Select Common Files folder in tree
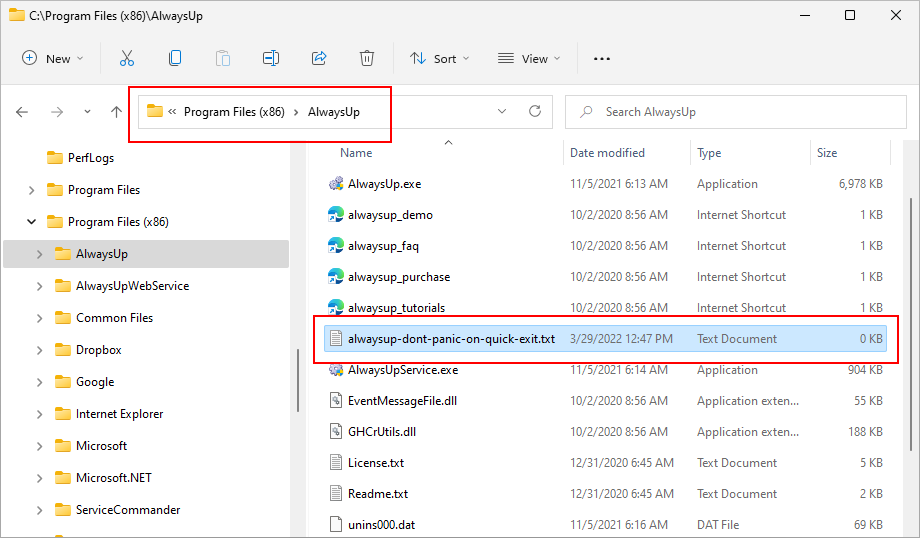The width and height of the screenshot is (920, 538). 114,318
